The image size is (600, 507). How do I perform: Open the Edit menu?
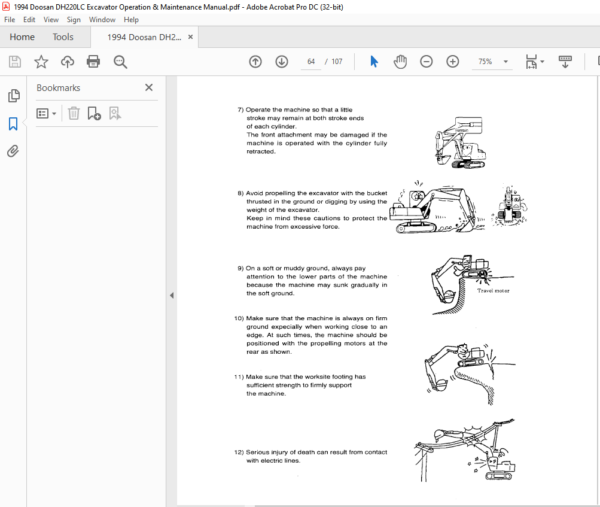(x=29, y=20)
